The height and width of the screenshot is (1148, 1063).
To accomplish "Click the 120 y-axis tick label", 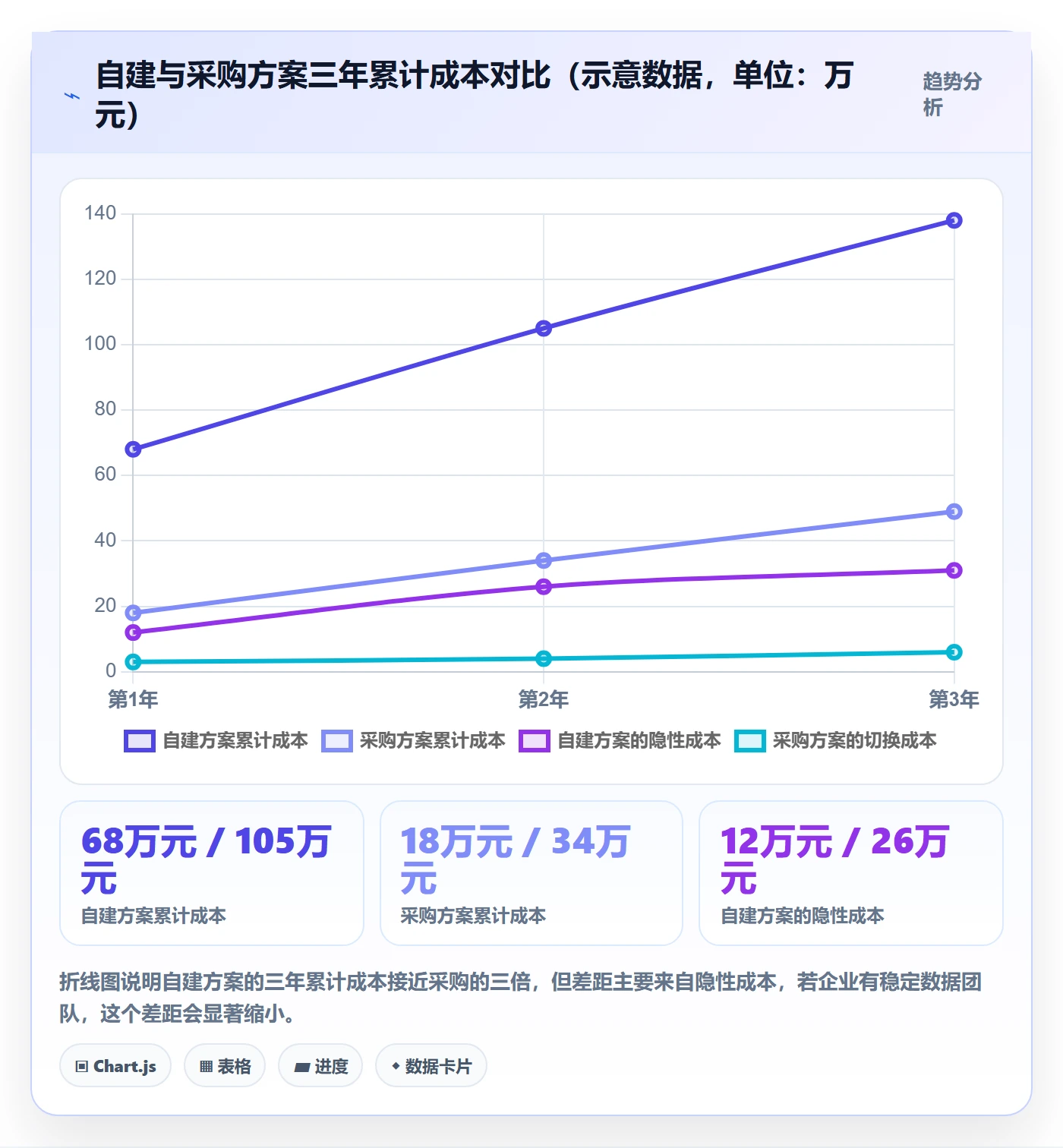I will pos(100,279).
